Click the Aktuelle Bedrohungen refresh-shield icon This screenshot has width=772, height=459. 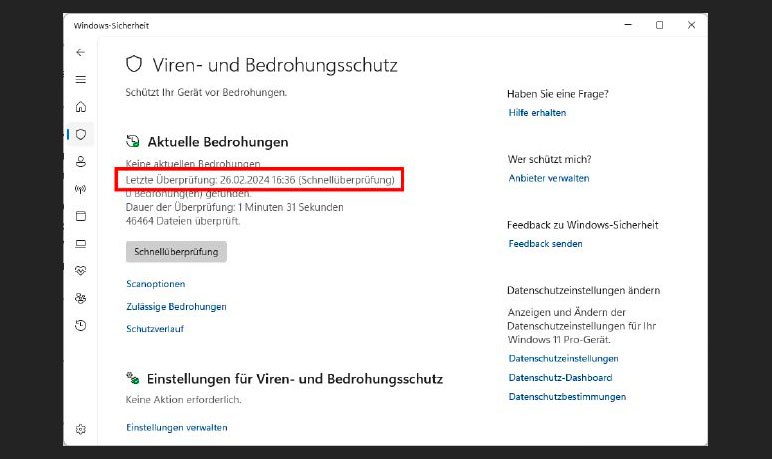click(132, 141)
